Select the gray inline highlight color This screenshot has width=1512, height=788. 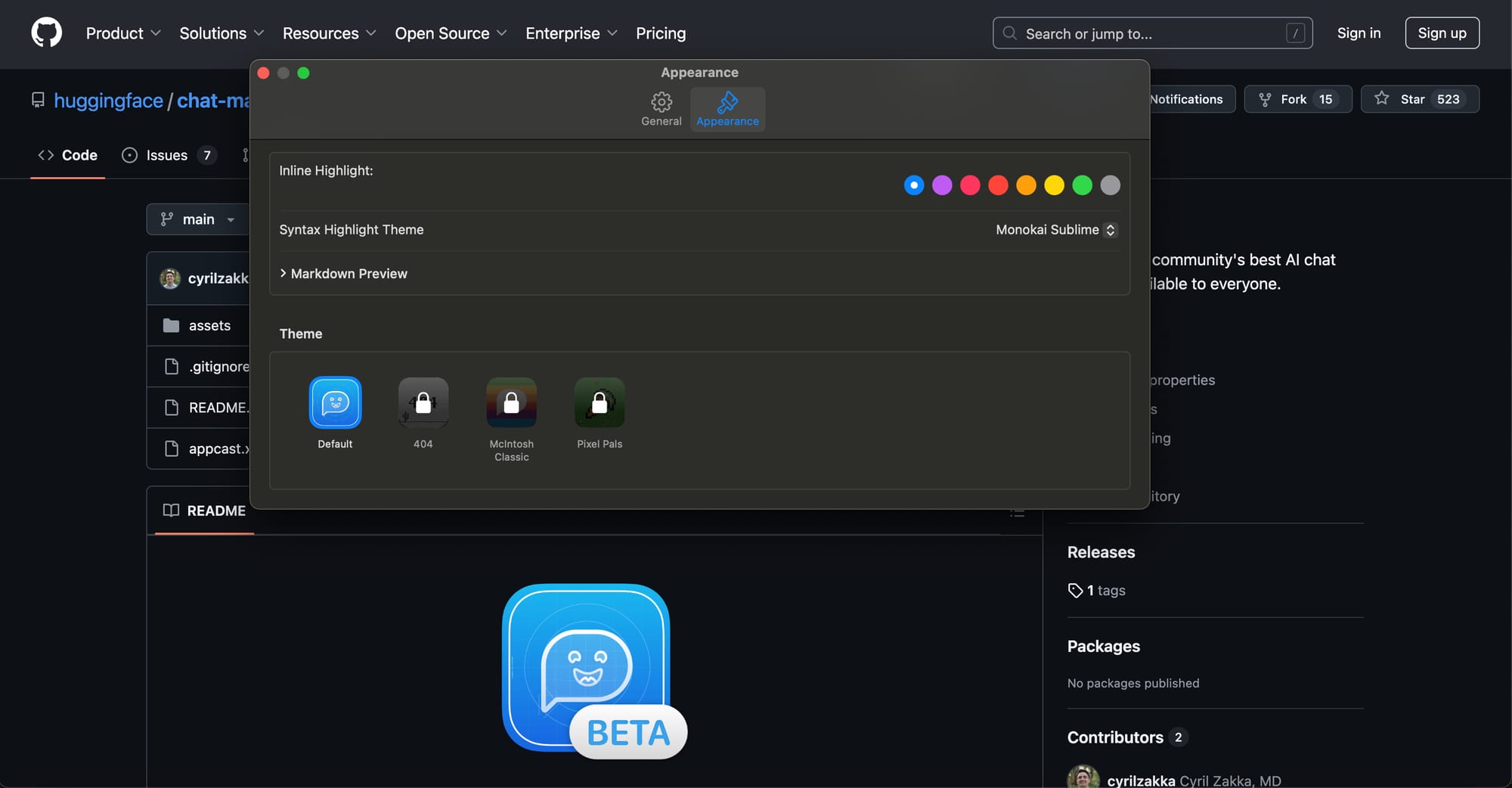[1110, 185]
